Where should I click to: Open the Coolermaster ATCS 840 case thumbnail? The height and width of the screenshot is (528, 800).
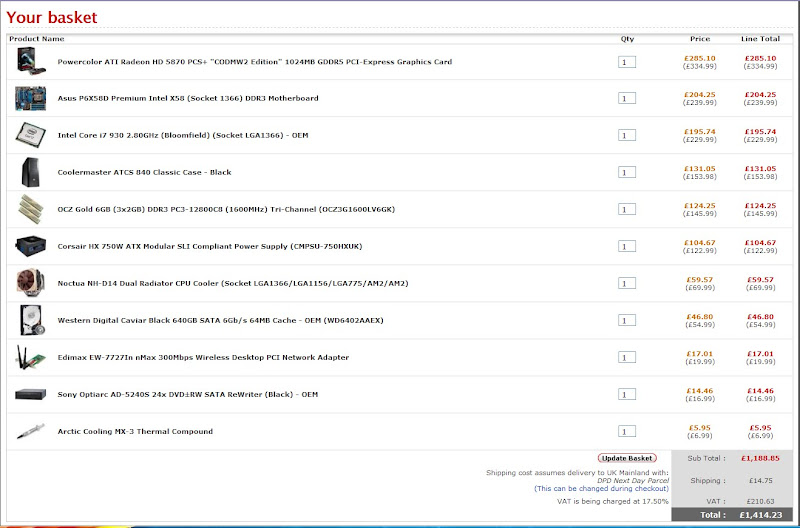pyautogui.click(x=30, y=172)
